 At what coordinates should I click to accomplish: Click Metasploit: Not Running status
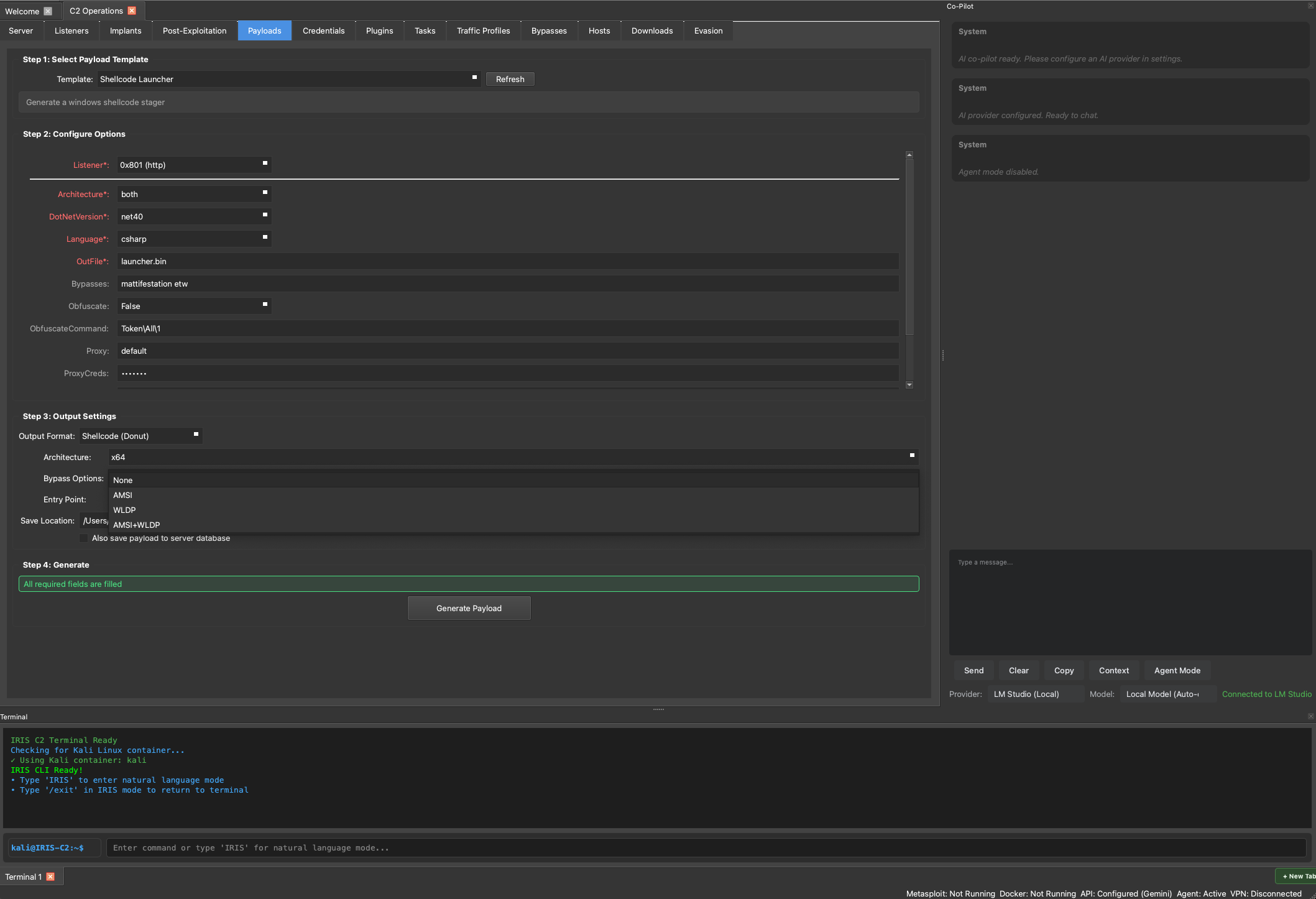(950, 893)
